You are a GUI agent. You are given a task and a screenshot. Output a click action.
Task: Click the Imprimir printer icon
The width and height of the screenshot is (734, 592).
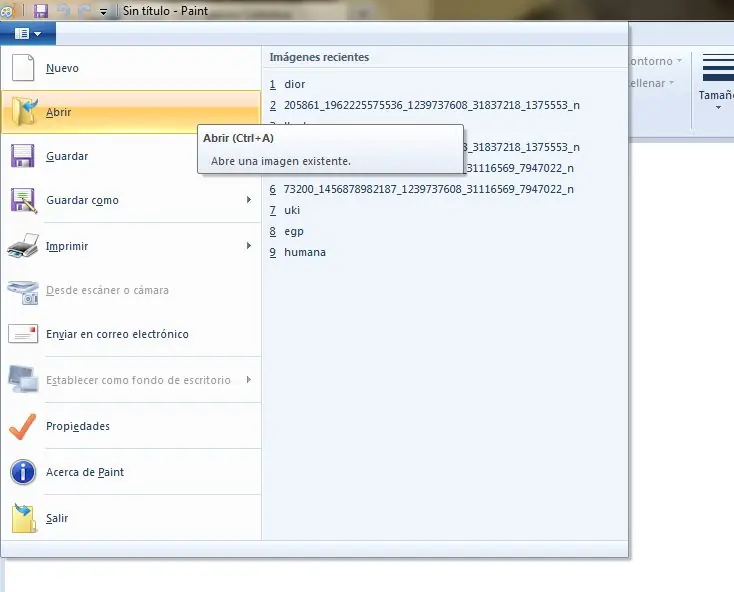(23, 246)
